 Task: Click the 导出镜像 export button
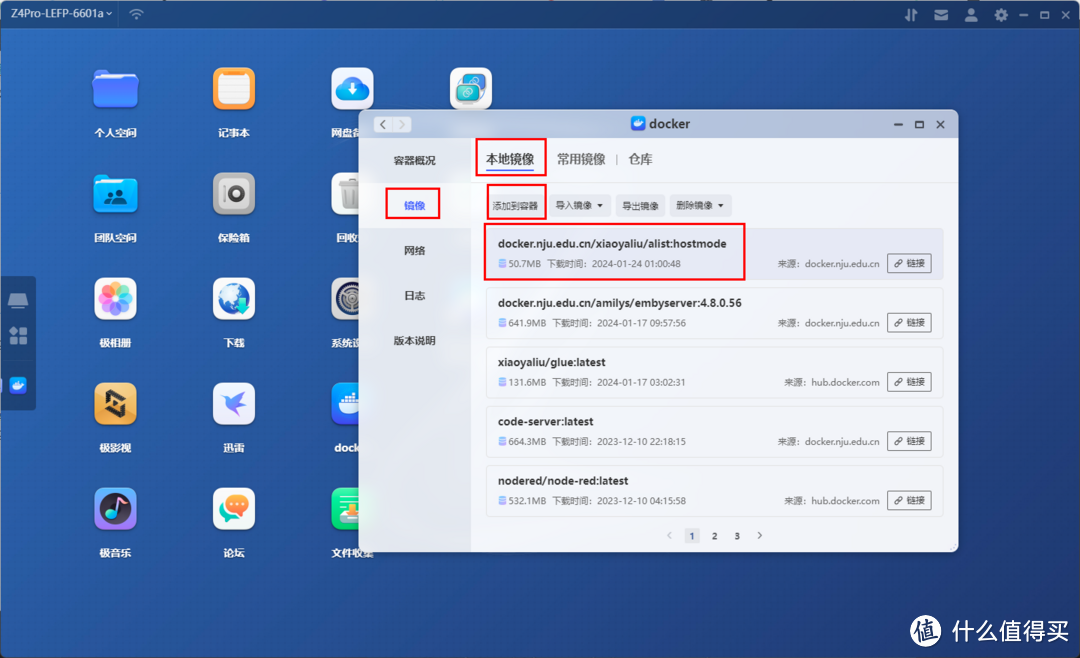(x=641, y=205)
